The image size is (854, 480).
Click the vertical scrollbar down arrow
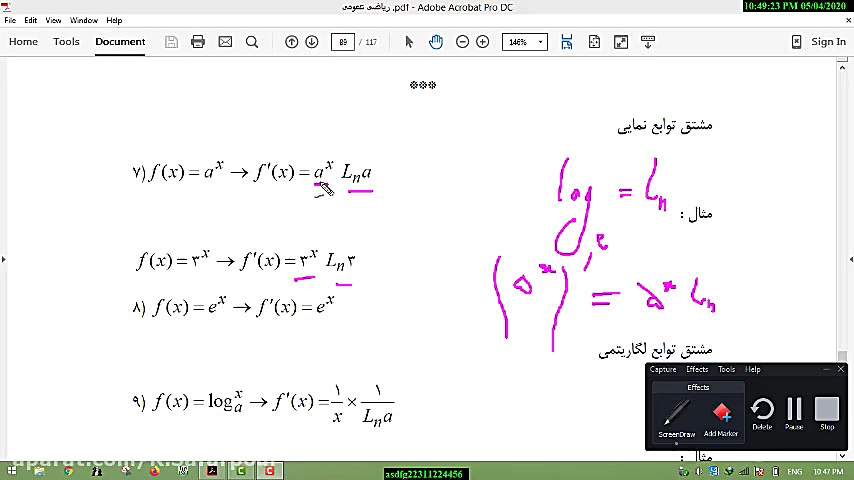coord(842,456)
